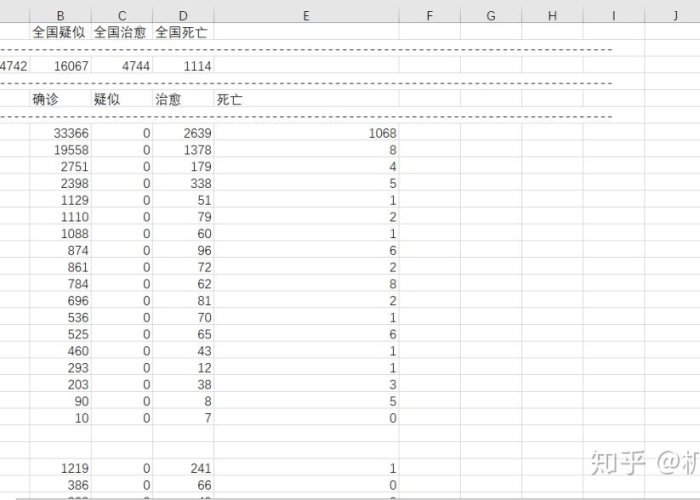Select the cell with value 460
700x500 pixels.
click(60, 350)
